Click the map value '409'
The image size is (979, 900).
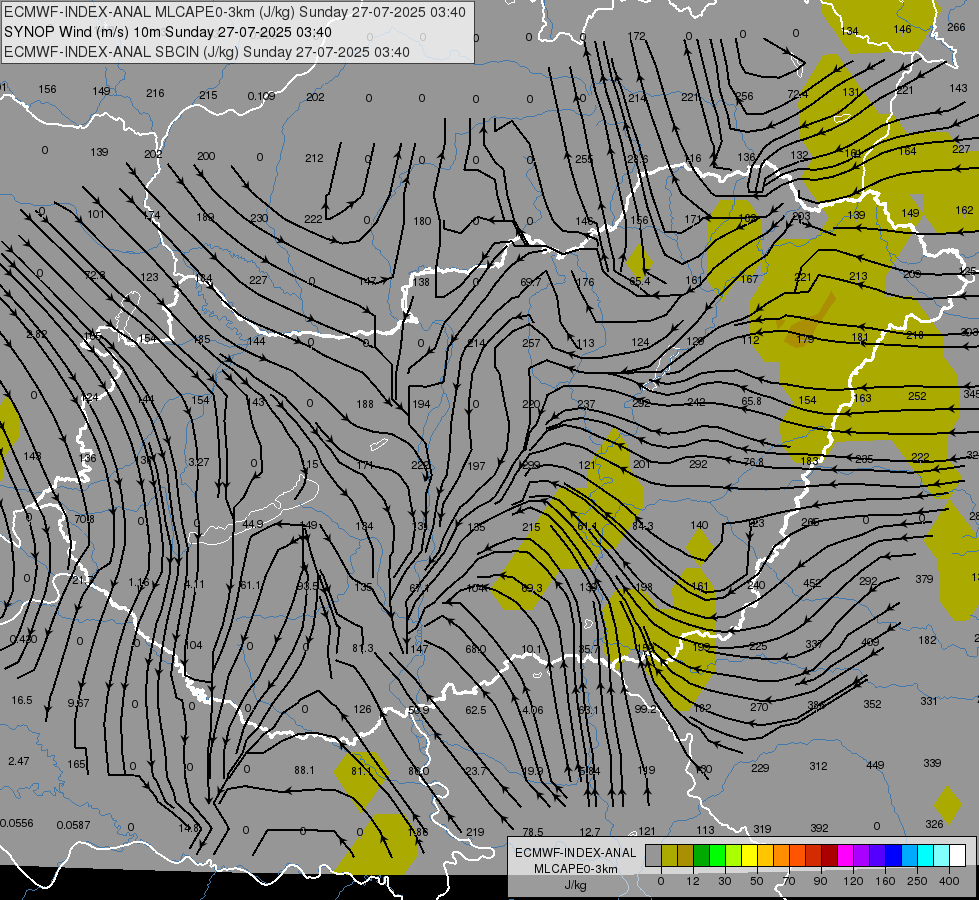click(870, 642)
